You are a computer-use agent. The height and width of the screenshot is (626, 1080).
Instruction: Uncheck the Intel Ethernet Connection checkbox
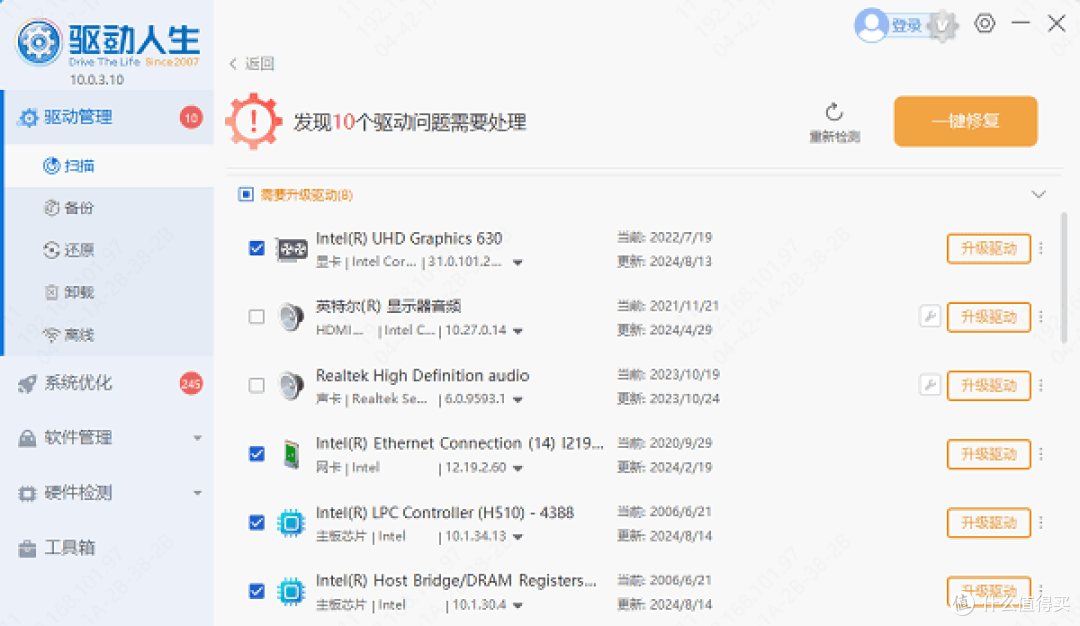coord(256,454)
